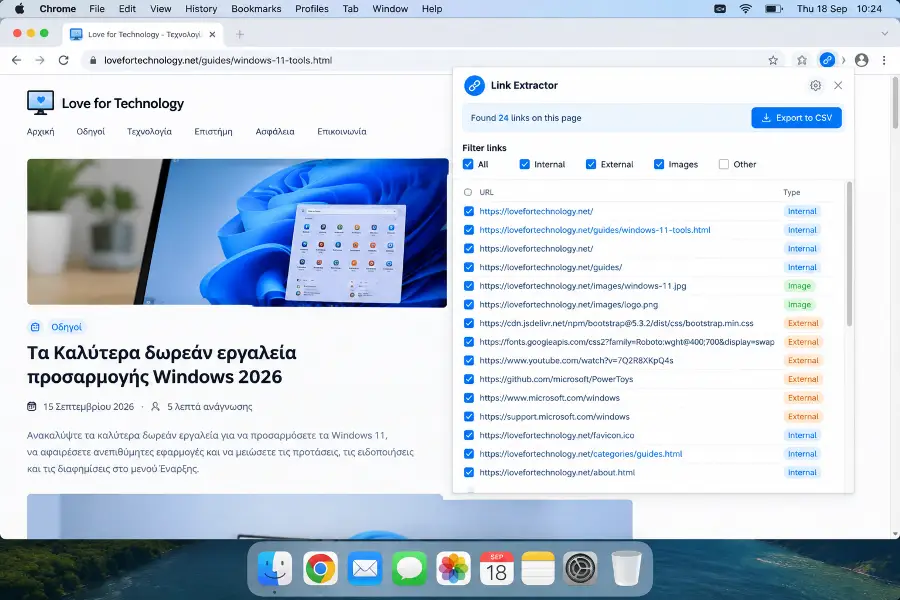This screenshot has height=600, width=900.
Task: Uncheck the Images filter checkbox
Action: (x=659, y=164)
